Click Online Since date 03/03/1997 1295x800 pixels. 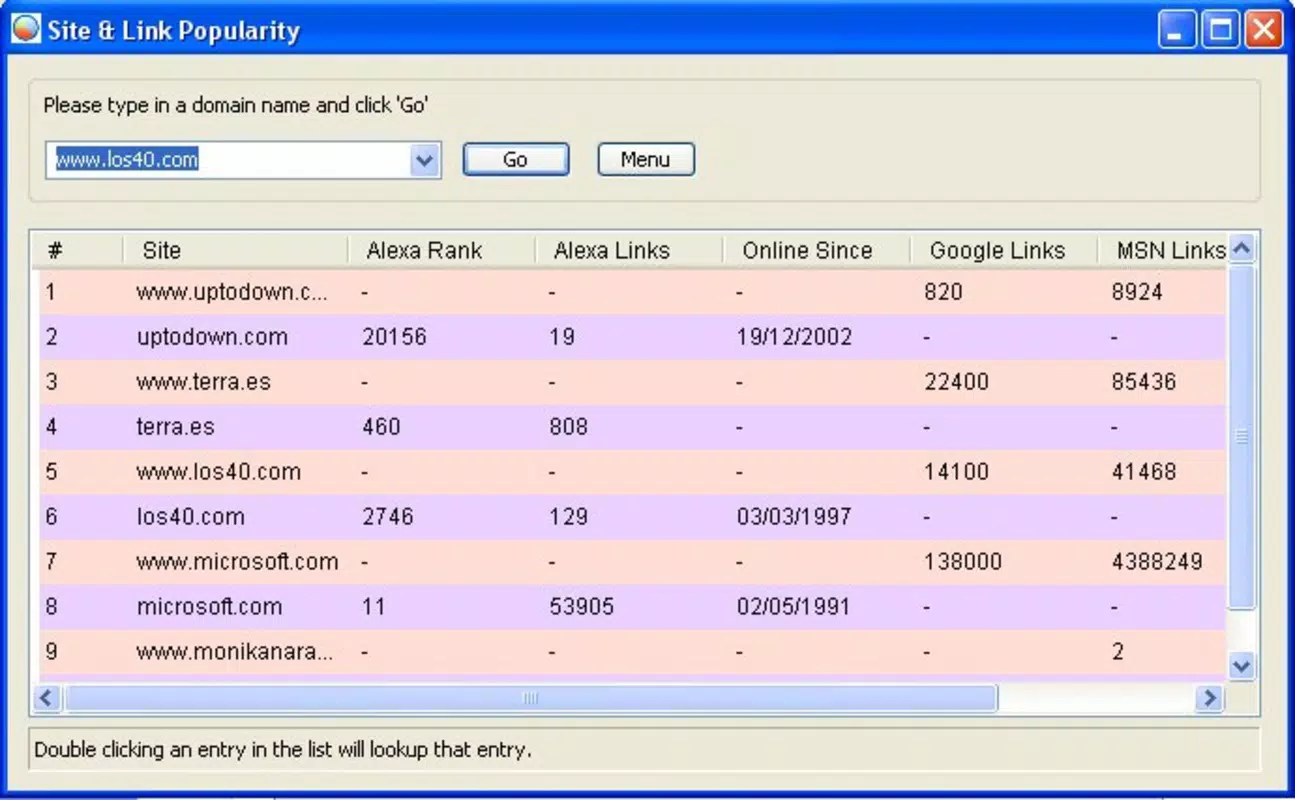tap(794, 517)
